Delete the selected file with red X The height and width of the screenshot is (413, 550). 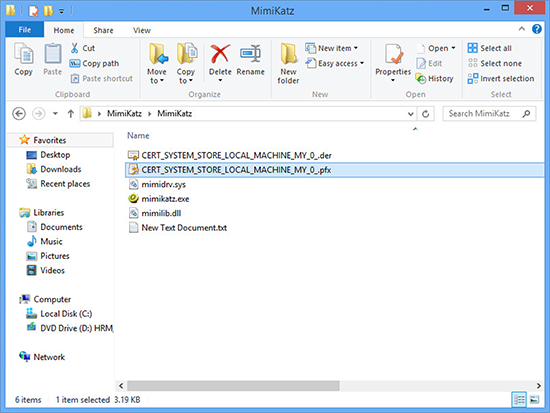220,62
